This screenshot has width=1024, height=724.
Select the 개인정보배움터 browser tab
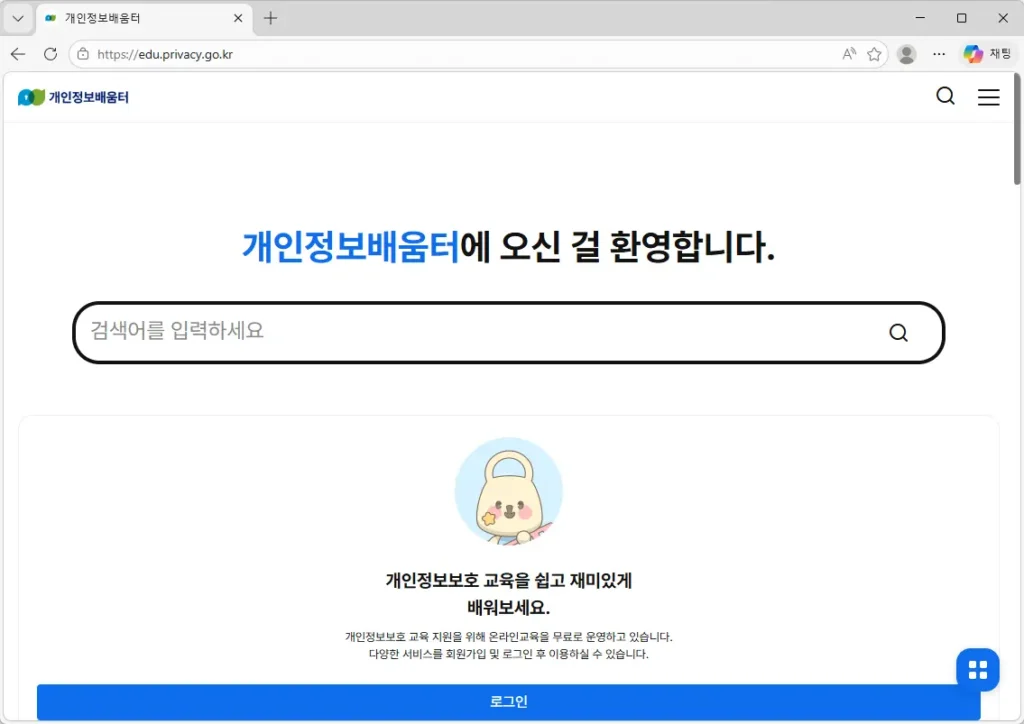[x=130, y=18]
